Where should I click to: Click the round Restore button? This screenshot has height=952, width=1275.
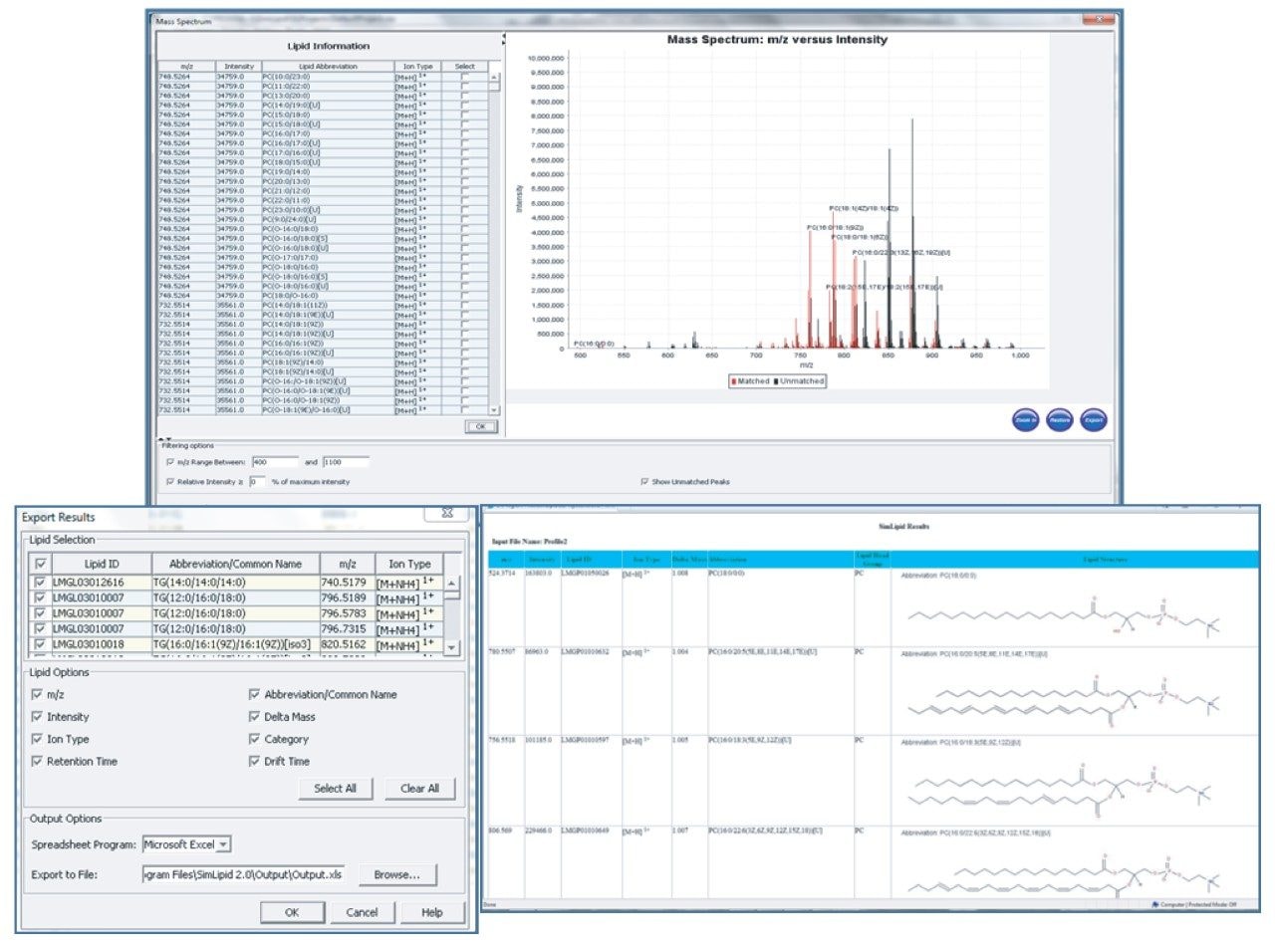1060,420
